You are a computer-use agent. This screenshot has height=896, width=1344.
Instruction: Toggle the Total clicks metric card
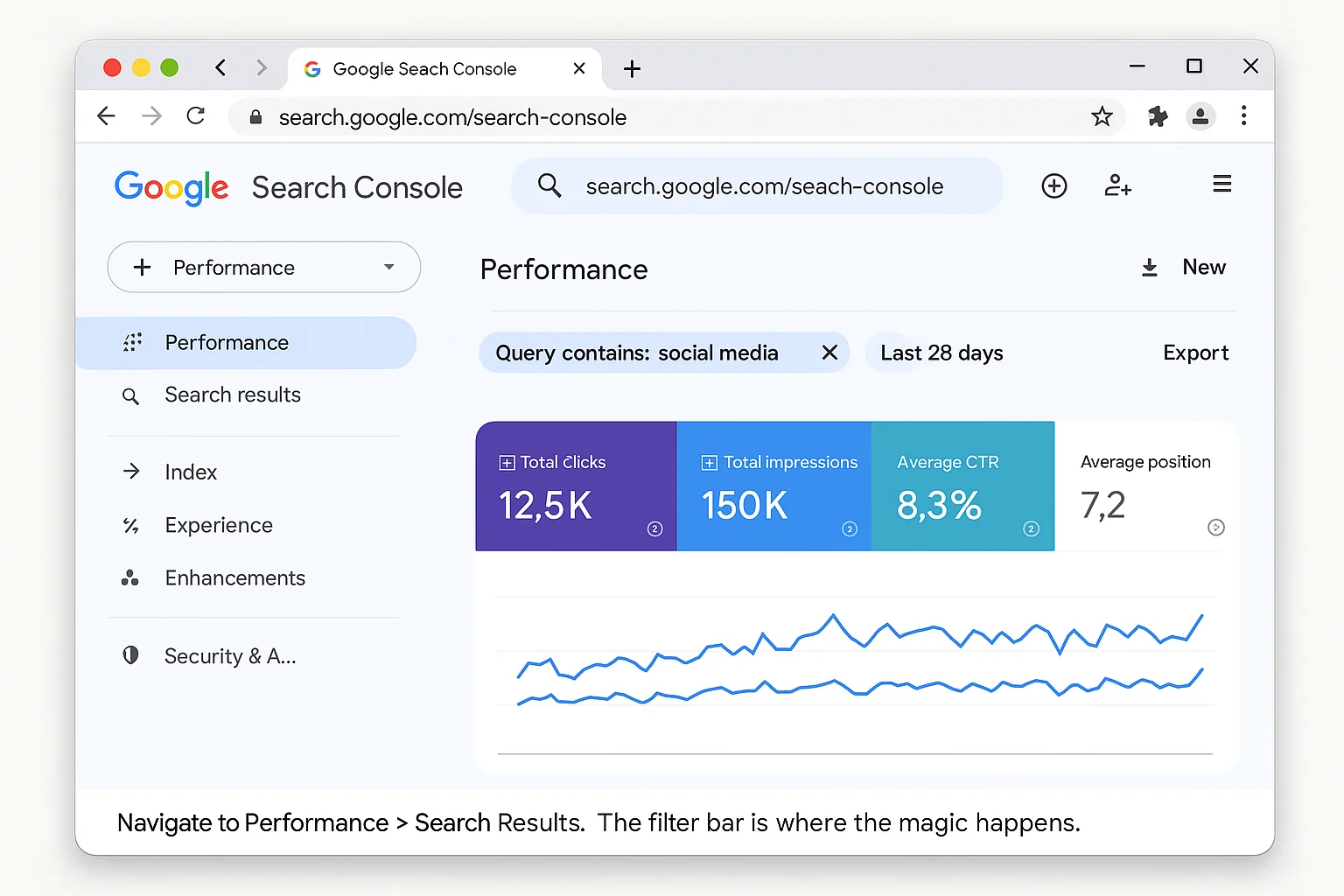[576, 486]
